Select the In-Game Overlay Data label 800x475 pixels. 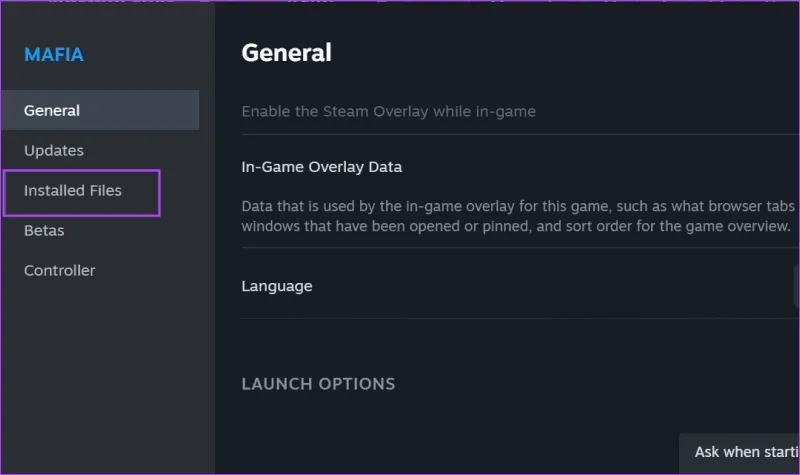click(x=321, y=167)
